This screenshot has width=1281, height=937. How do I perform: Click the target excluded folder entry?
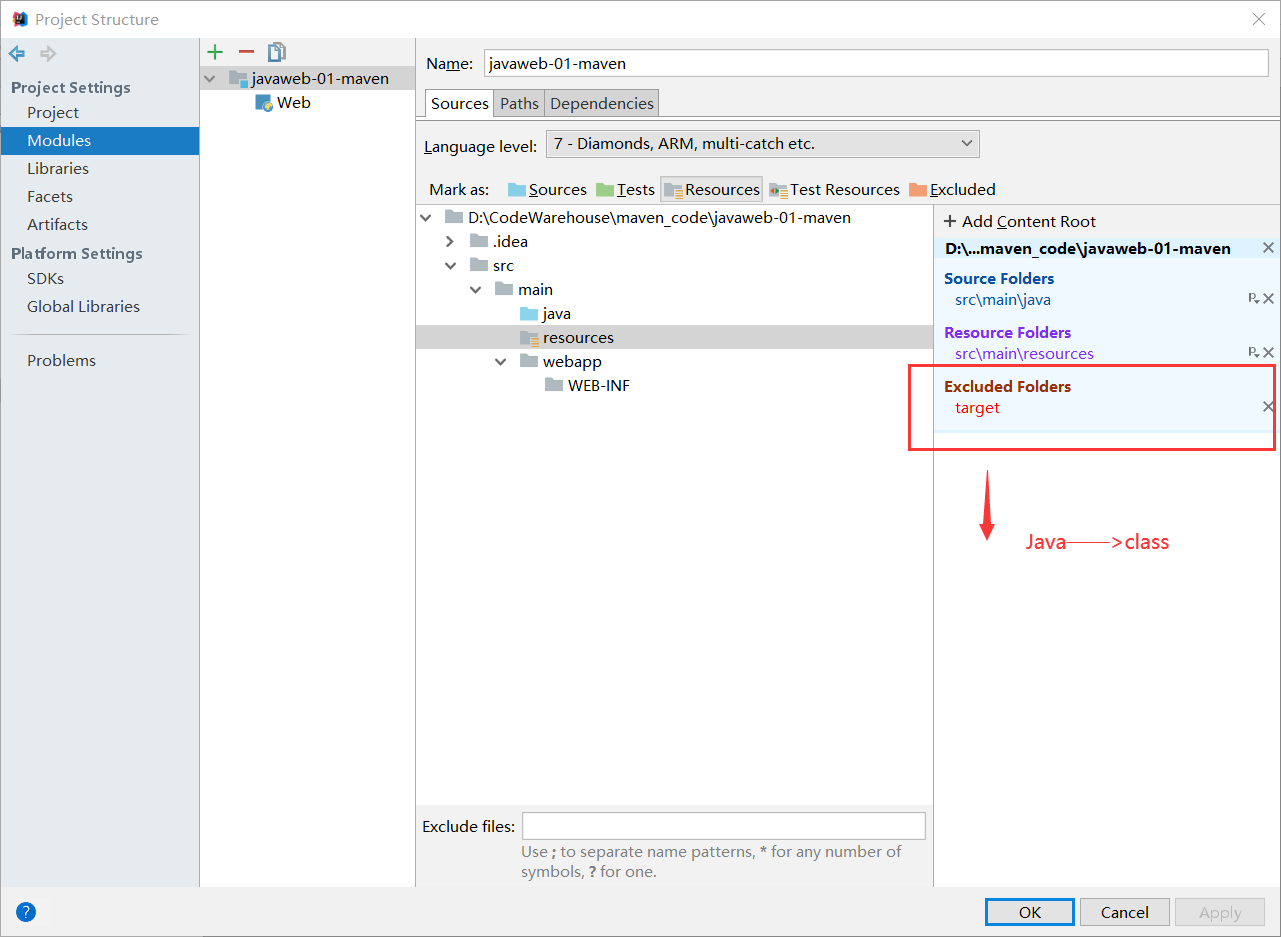(x=977, y=408)
